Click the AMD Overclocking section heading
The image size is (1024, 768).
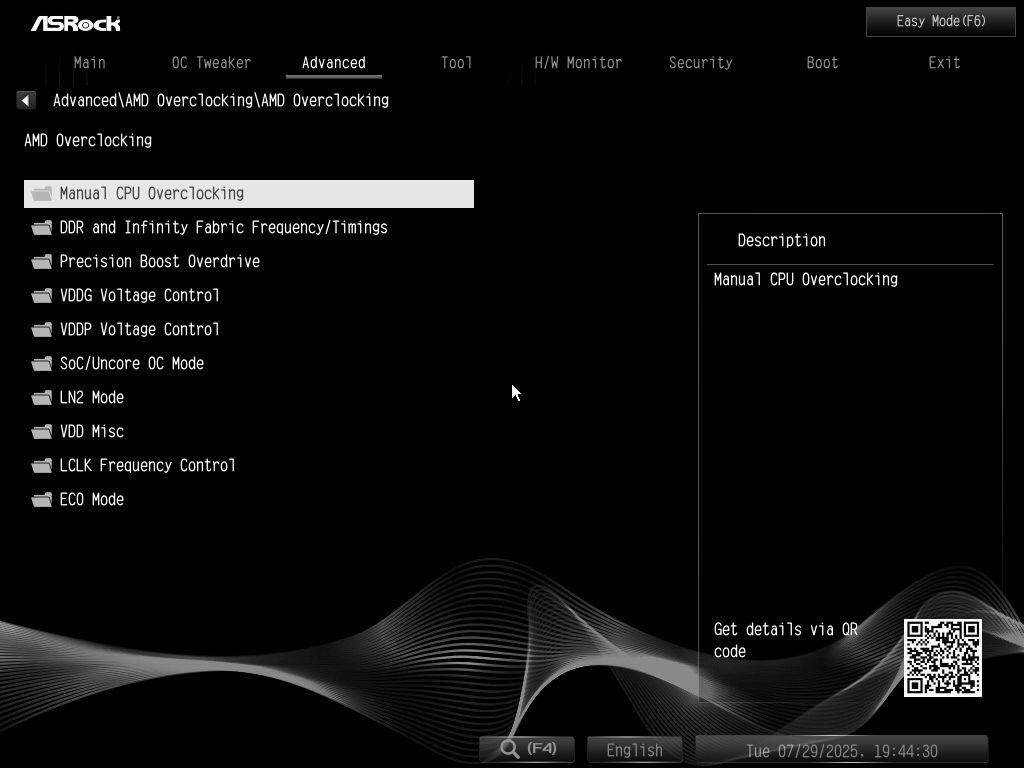point(88,140)
